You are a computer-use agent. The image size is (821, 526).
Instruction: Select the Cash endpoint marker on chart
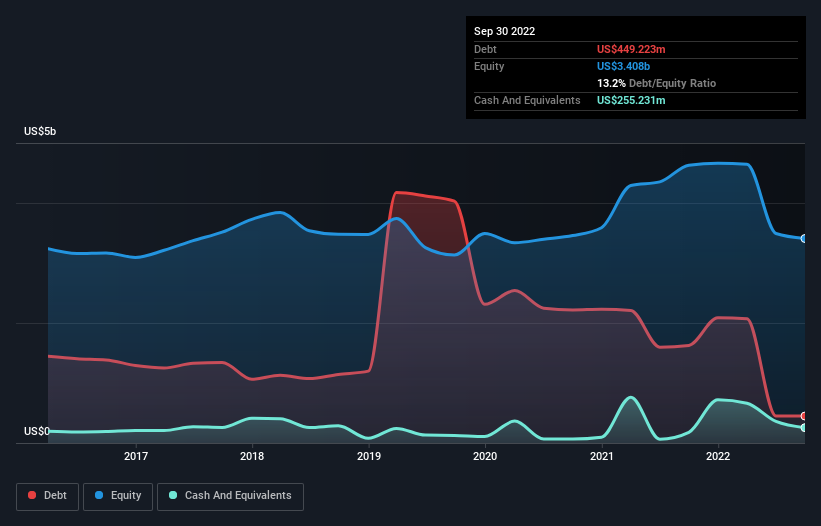[804, 428]
